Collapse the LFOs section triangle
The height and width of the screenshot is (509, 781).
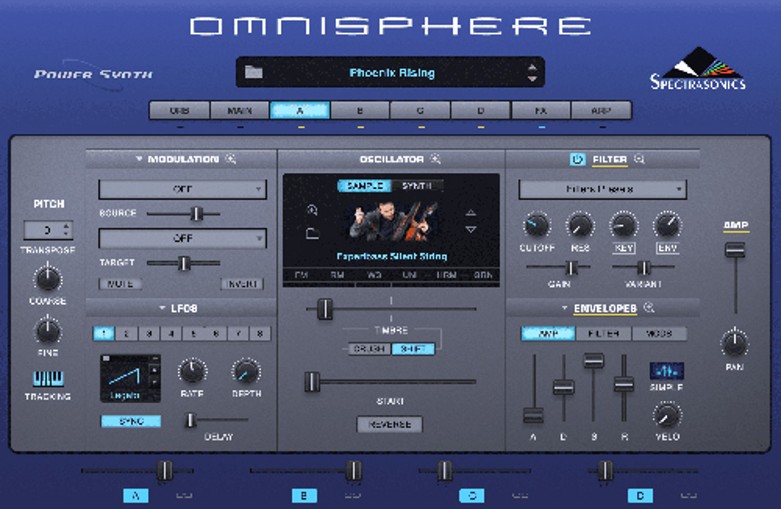click(162, 308)
